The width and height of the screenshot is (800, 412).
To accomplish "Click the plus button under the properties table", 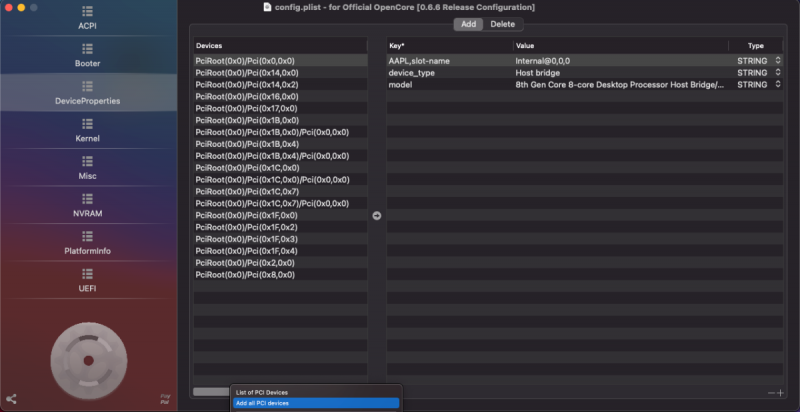I will coord(780,393).
